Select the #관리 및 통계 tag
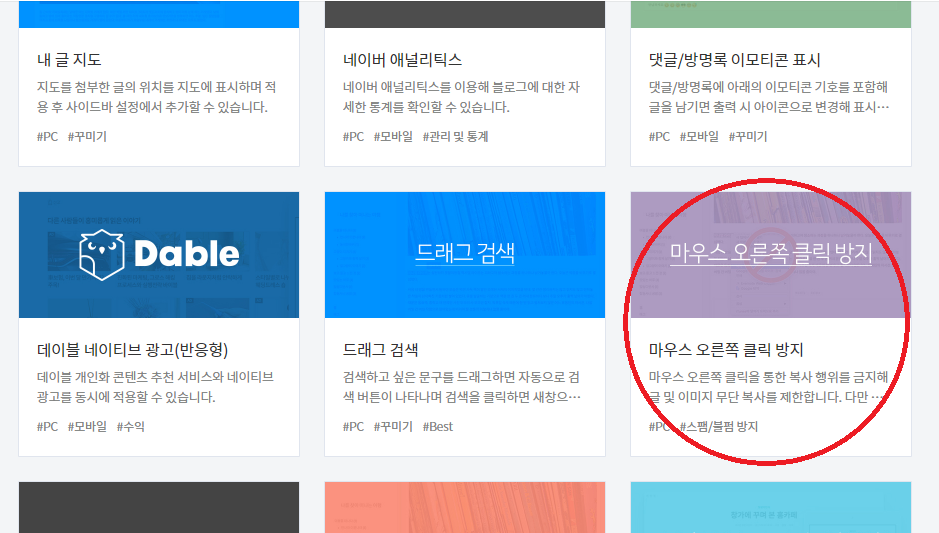This screenshot has height=533, width=939. (455, 137)
